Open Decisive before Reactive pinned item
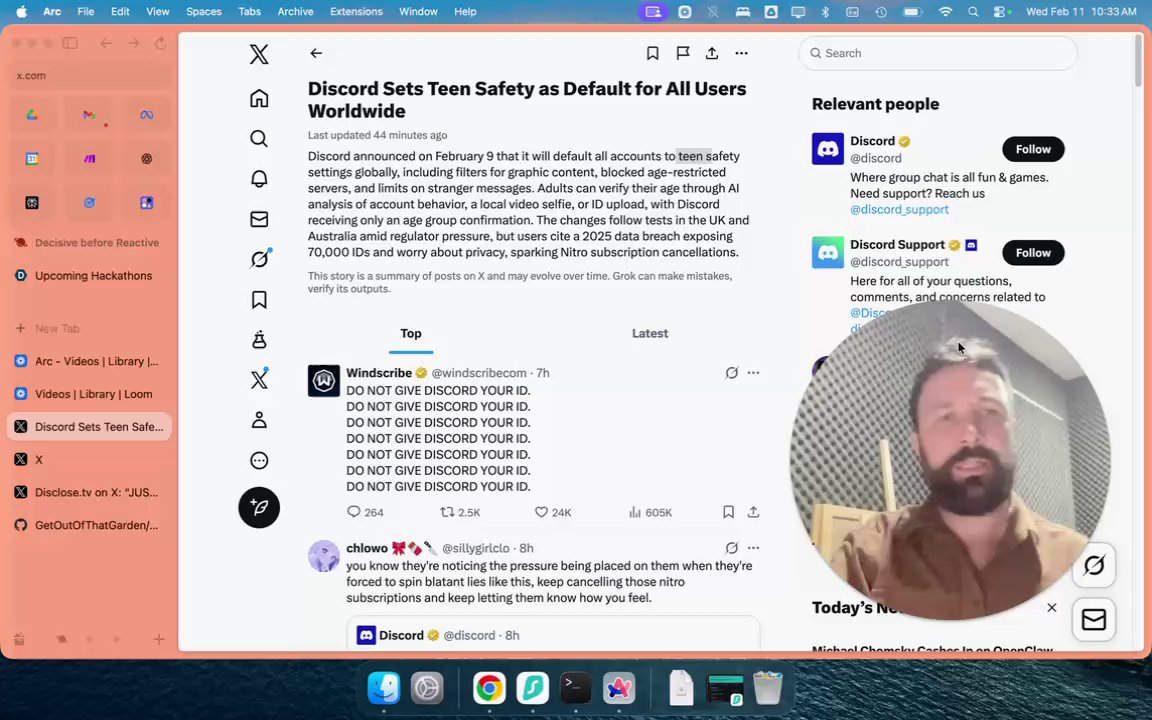 [x=88, y=242]
